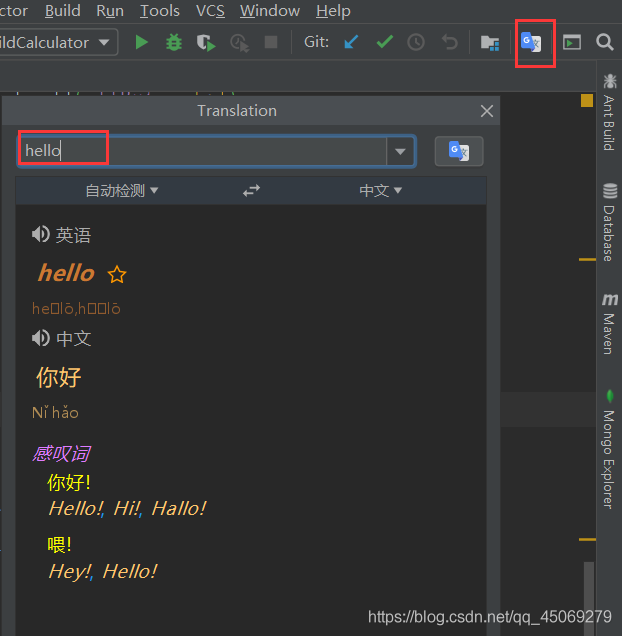Swap source and target languages
Screen dimensions: 622x636
click(x=251, y=190)
